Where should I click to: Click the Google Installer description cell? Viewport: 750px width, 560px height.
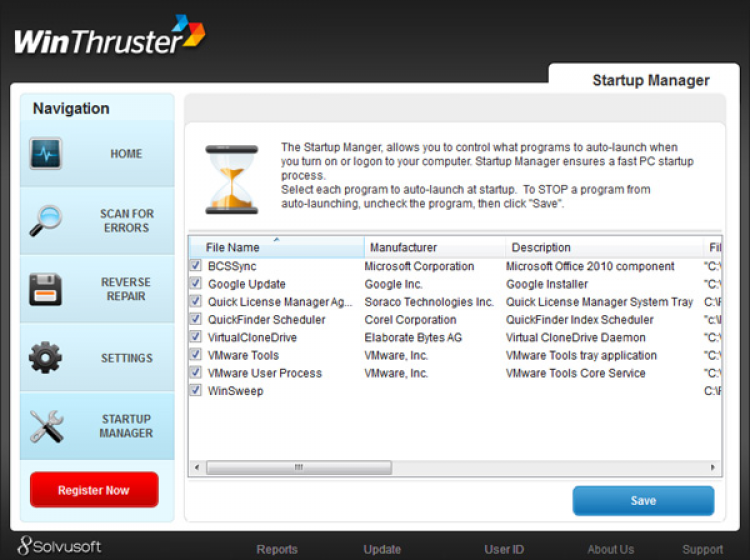click(547, 284)
